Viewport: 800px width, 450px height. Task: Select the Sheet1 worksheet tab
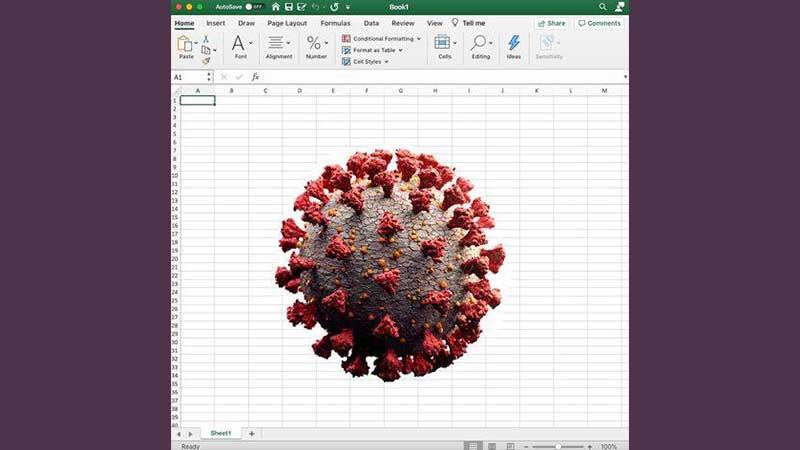pyautogui.click(x=221, y=433)
